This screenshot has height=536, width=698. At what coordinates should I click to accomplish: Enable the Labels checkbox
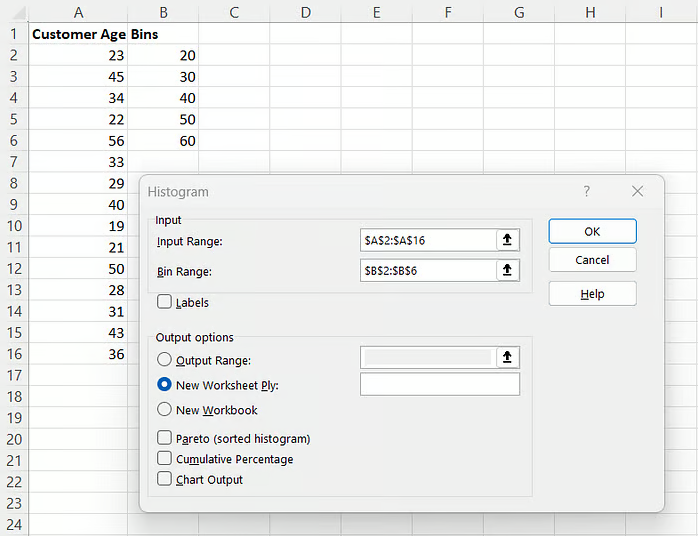(165, 302)
